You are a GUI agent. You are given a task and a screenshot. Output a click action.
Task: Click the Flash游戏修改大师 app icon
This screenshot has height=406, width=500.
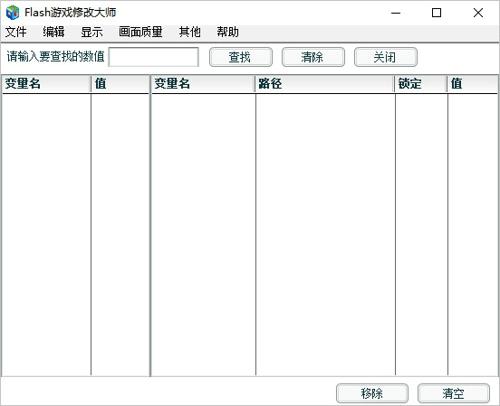pos(13,13)
